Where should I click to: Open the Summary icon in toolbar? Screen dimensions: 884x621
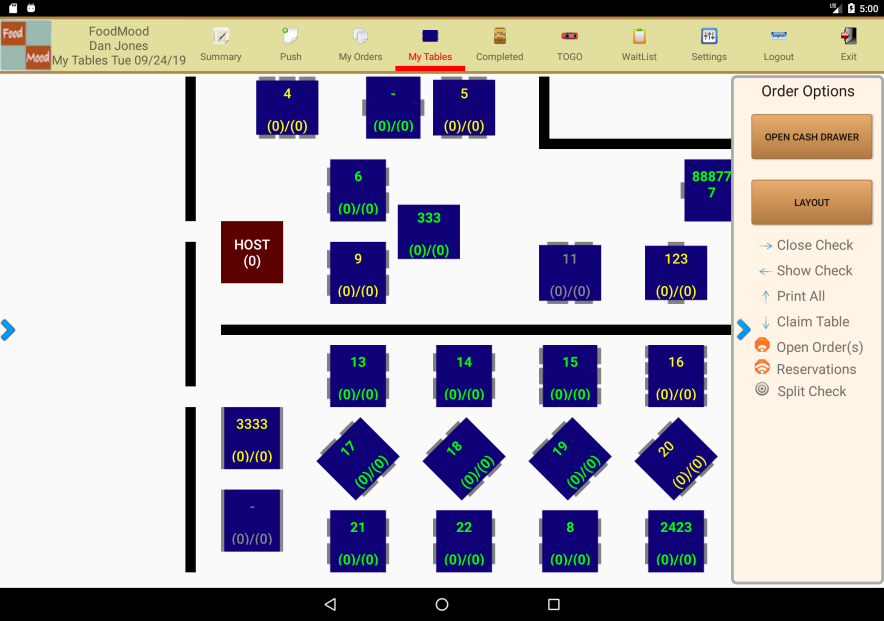tap(221, 37)
